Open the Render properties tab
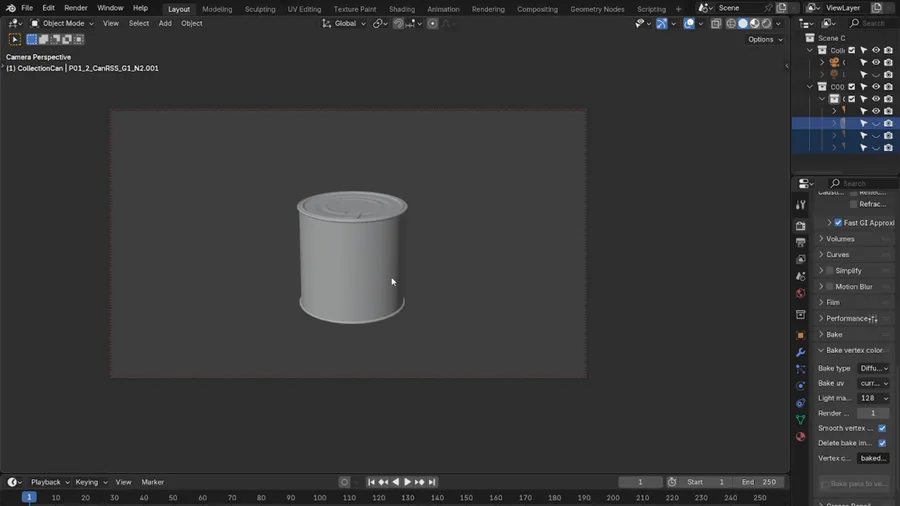Image resolution: width=900 pixels, height=506 pixels. [x=800, y=226]
